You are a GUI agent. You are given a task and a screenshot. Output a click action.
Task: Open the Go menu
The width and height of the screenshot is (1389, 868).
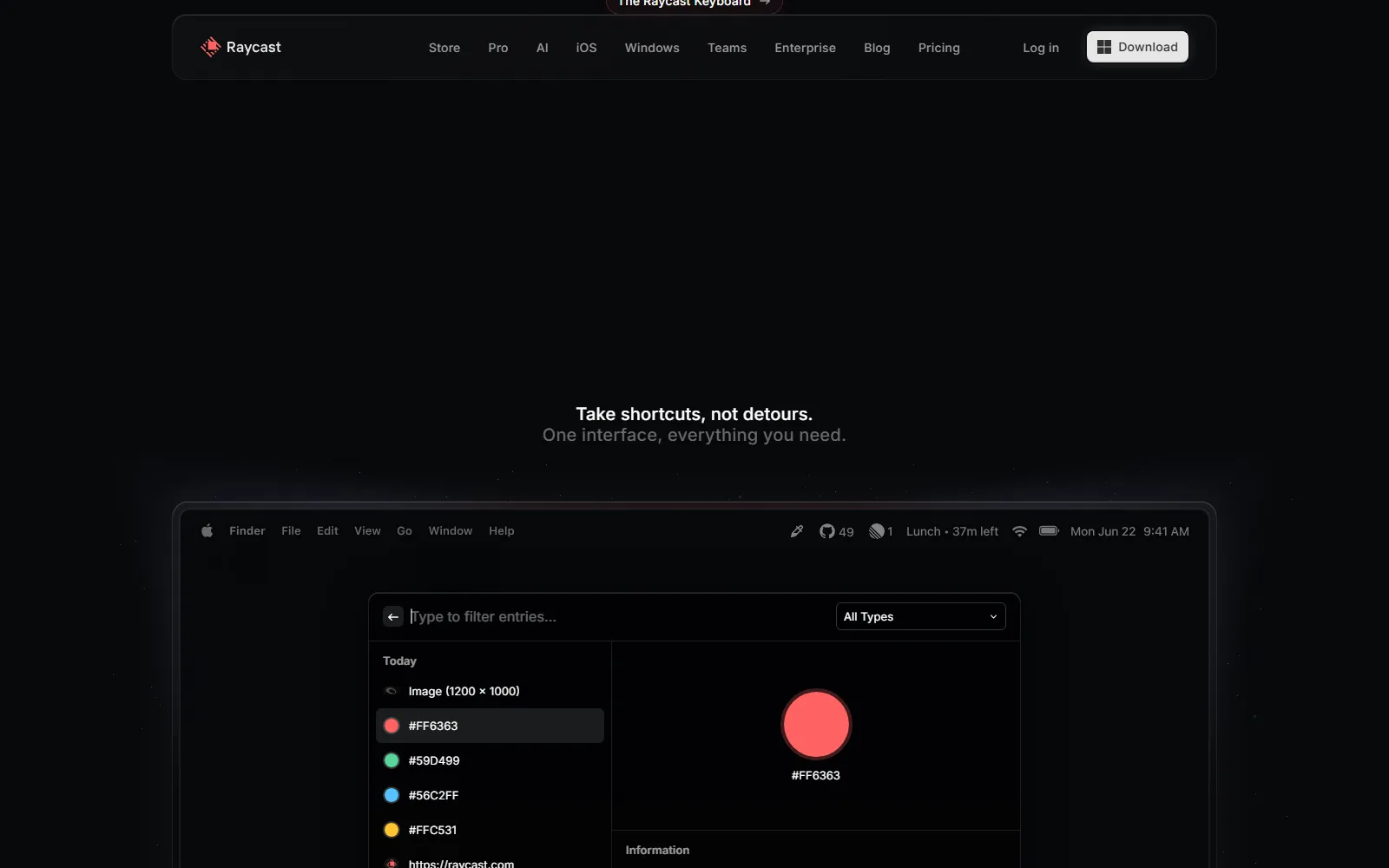pos(405,531)
